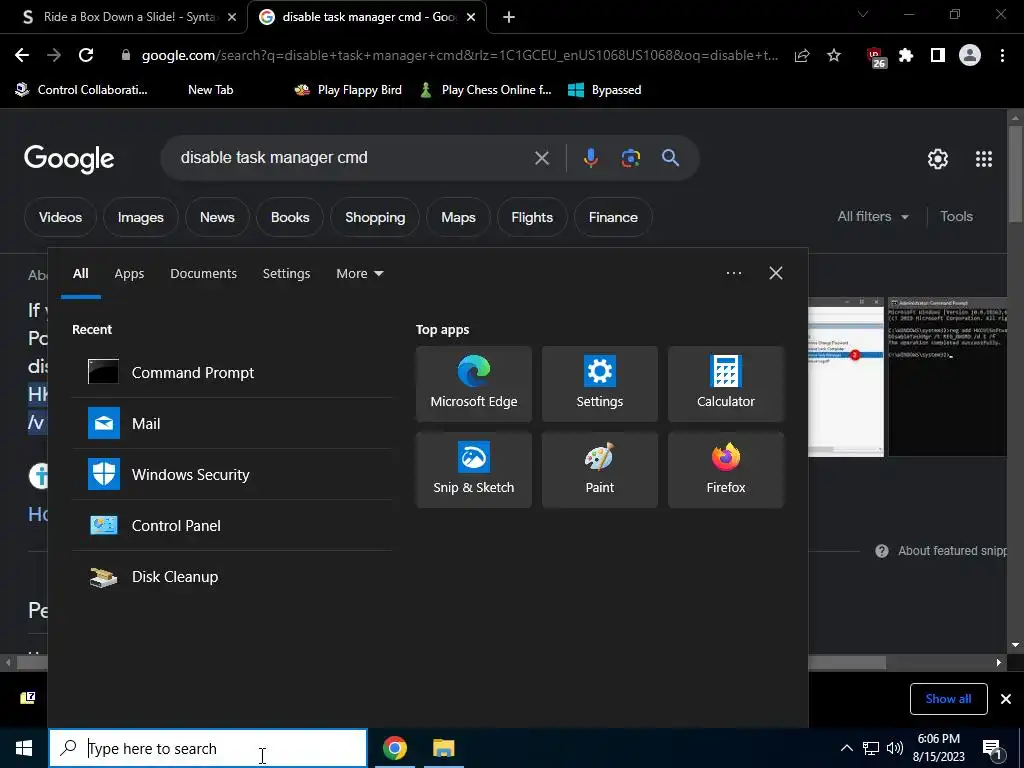1024x768 pixels.
Task: Expand the All filters dropdown on Google
Action: tap(872, 216)
